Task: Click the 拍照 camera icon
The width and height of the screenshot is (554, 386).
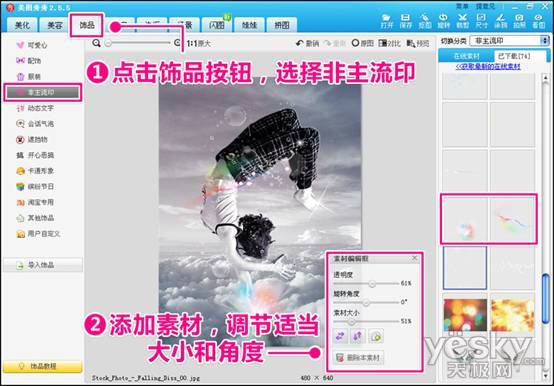Action: click(519, 21)
